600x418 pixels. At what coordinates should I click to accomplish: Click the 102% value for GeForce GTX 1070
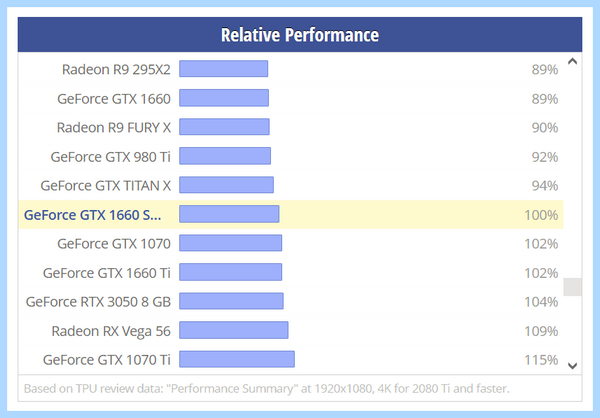[541, 244]
